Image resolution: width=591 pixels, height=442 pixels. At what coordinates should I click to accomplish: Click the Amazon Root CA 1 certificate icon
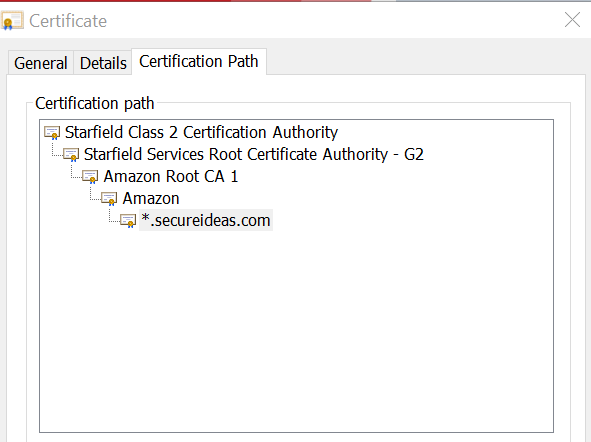90,177
